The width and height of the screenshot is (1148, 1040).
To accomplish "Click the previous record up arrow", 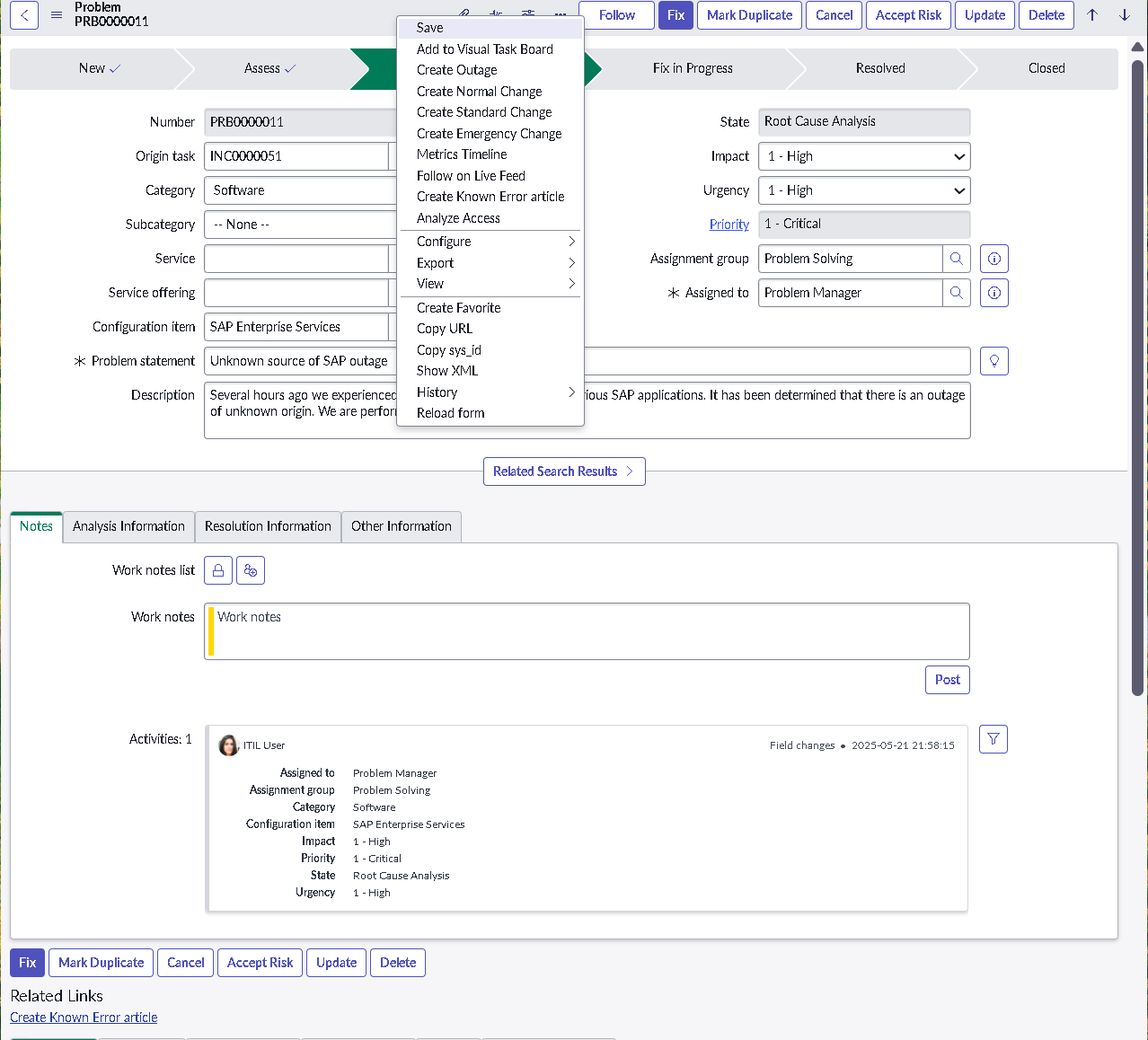I will tap(1091, 14).
